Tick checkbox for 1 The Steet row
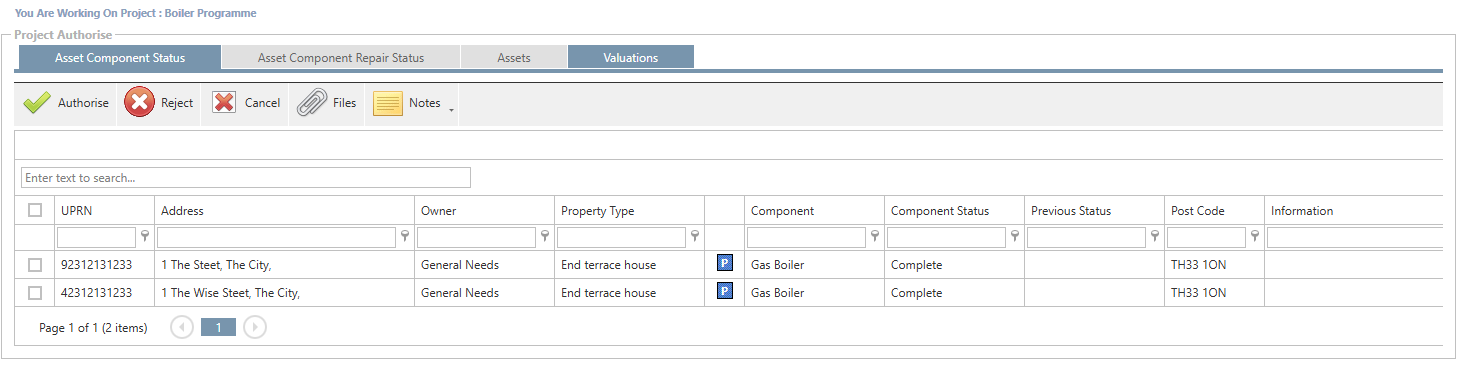Viewport: 1464px width, 368px height. pos(35,265)
